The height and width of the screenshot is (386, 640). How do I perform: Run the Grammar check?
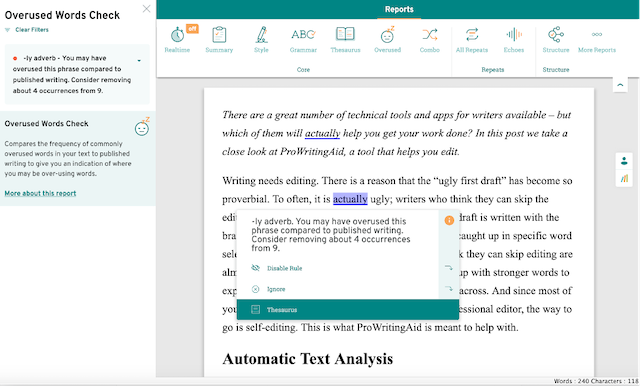point(303,40)
